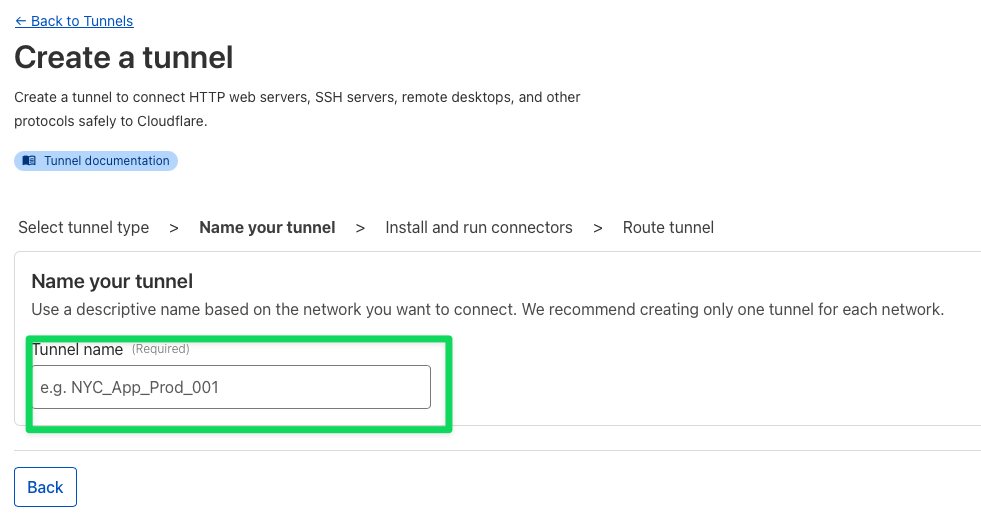Click the left arrow icon beside Back to Tunnels
The width and height of the screenshot is (981, 520).
point(21,21)
